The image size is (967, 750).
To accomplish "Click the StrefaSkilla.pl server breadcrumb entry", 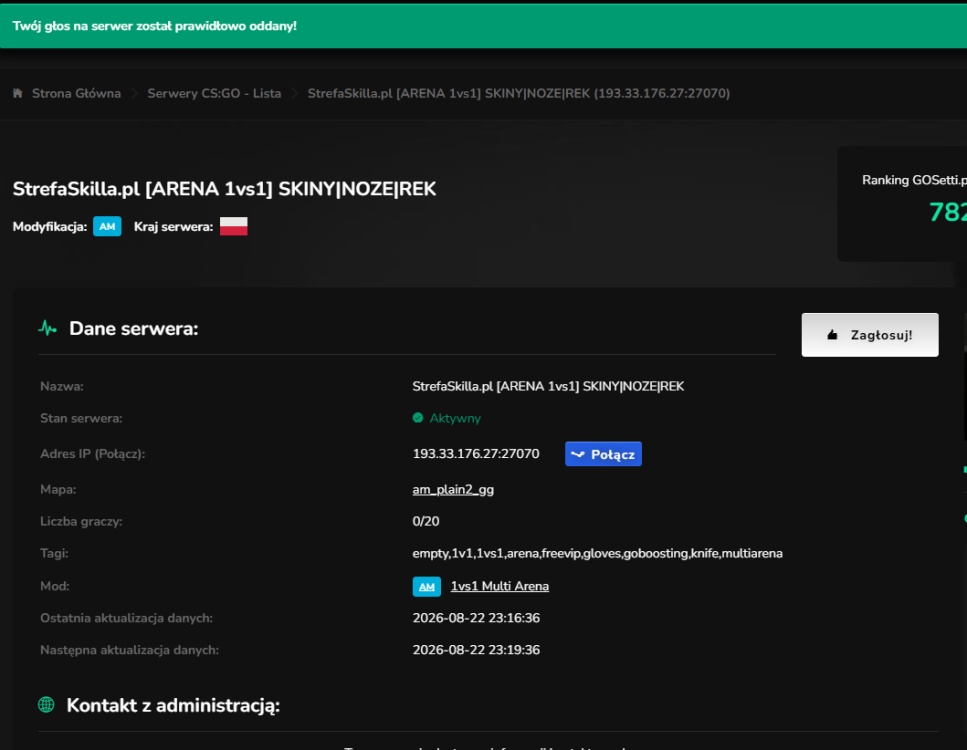I will point(519,93).
